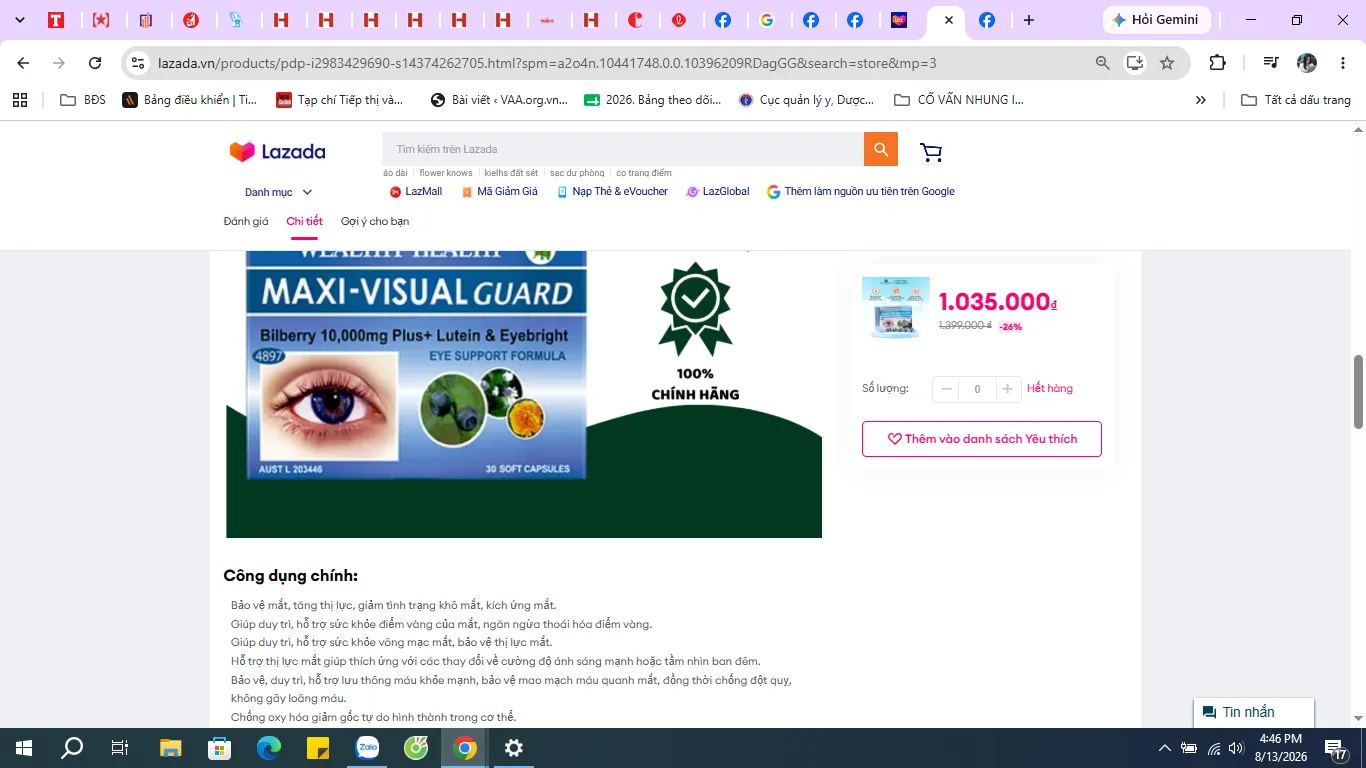
Task: Bookmark this page with the star icon
Action: (x=1167, y=63)
